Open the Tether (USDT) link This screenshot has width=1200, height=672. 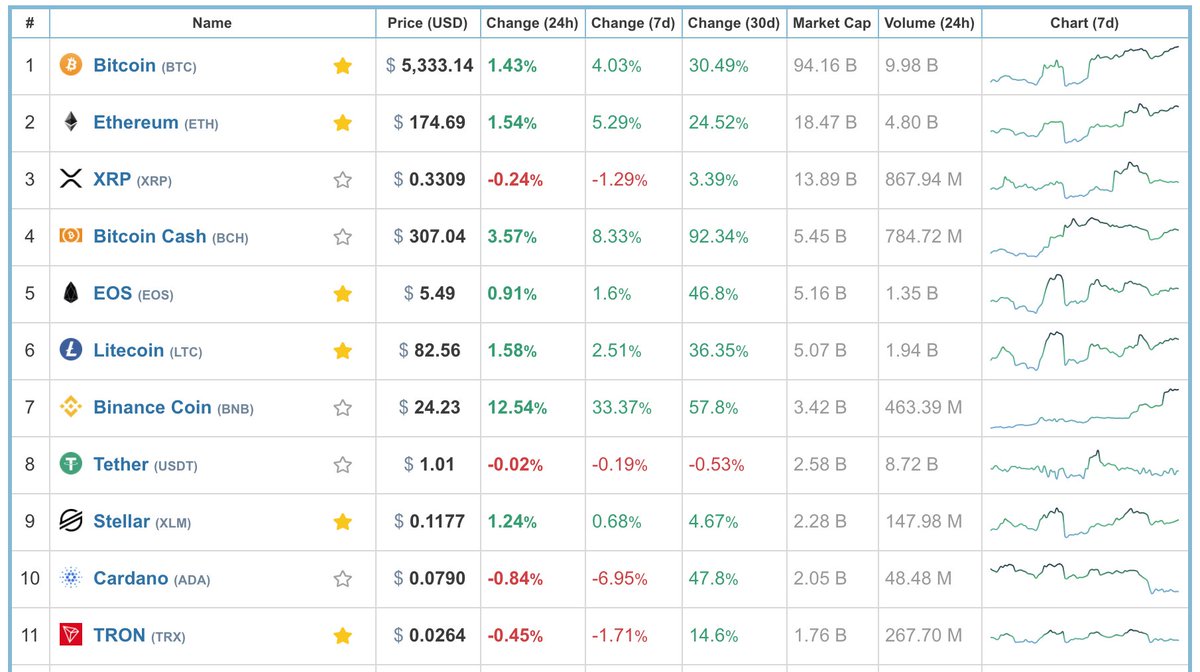[x=145, y=465]
